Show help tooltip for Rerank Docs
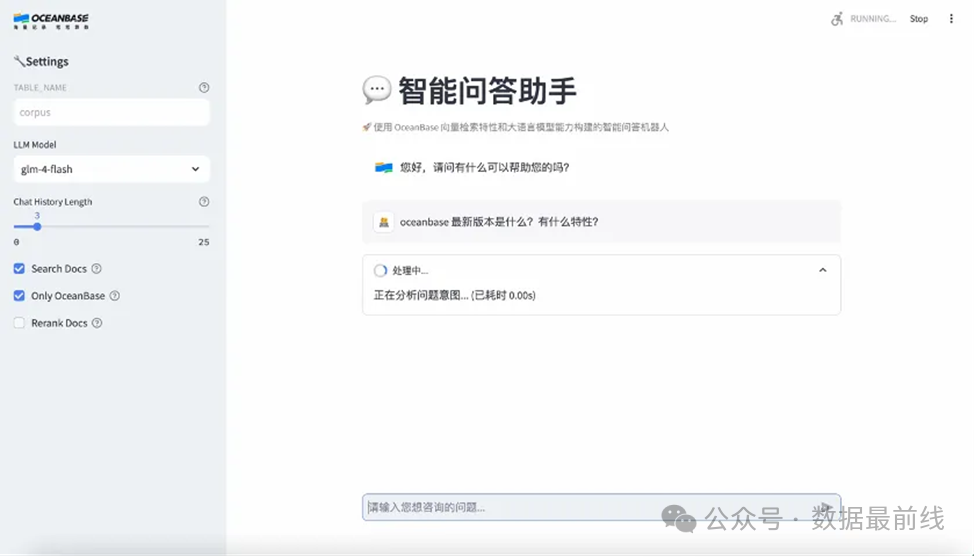The height and width of the screenshot is (557, 975). coord(97,323)
